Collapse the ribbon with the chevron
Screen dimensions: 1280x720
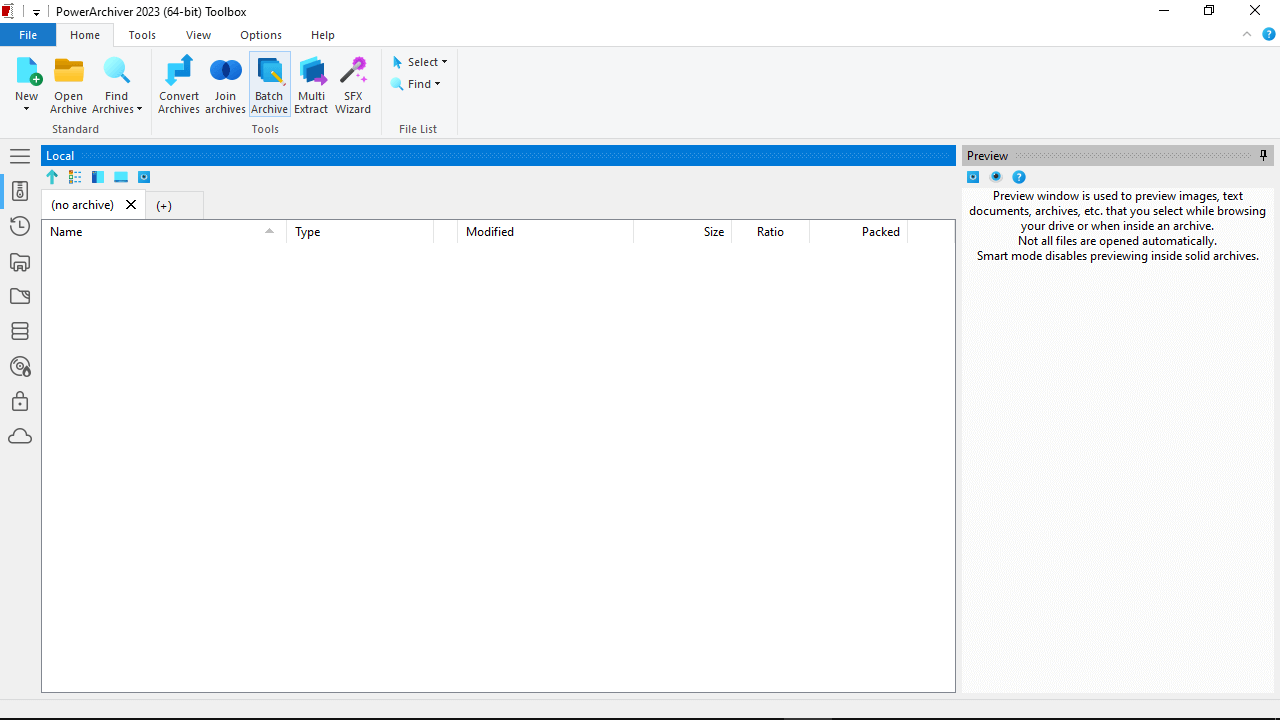(1247, 34)
